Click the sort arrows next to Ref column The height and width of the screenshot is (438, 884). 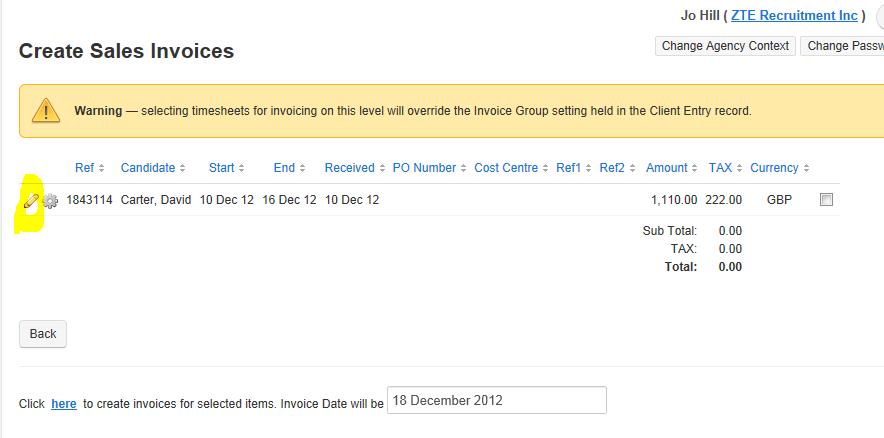[x=101, y=168]
